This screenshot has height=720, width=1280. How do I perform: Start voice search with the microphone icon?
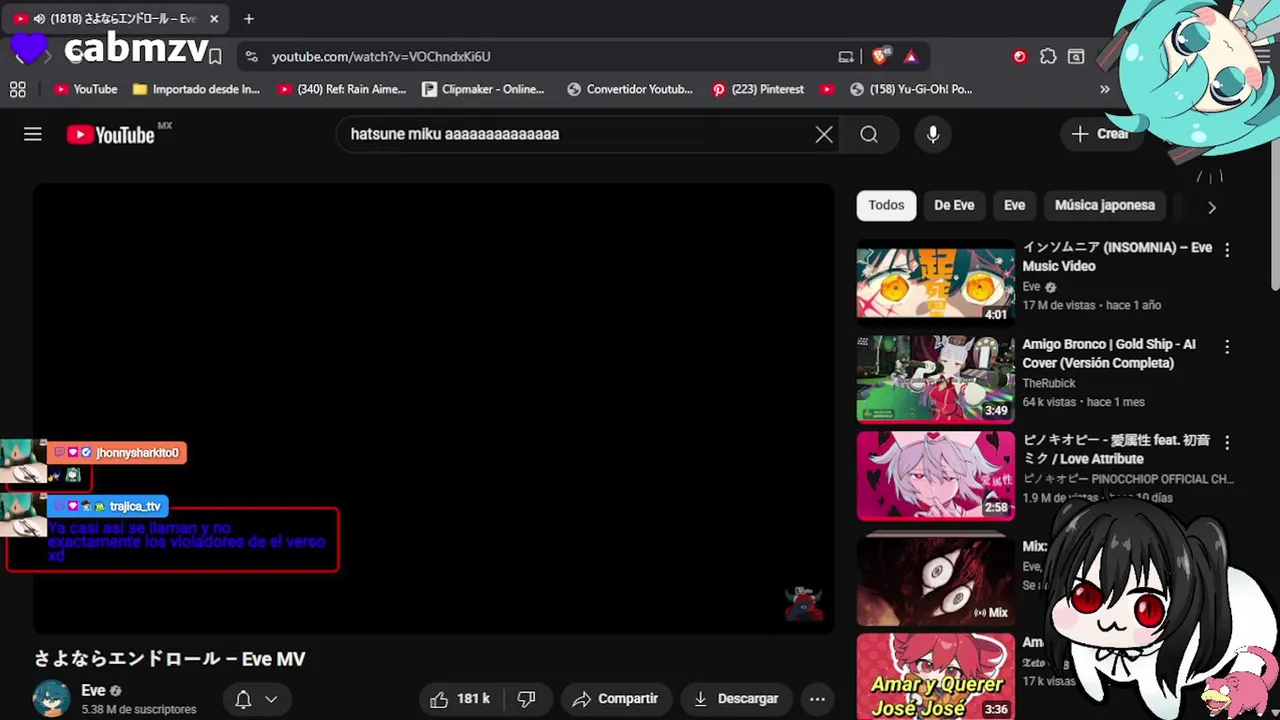933,134
